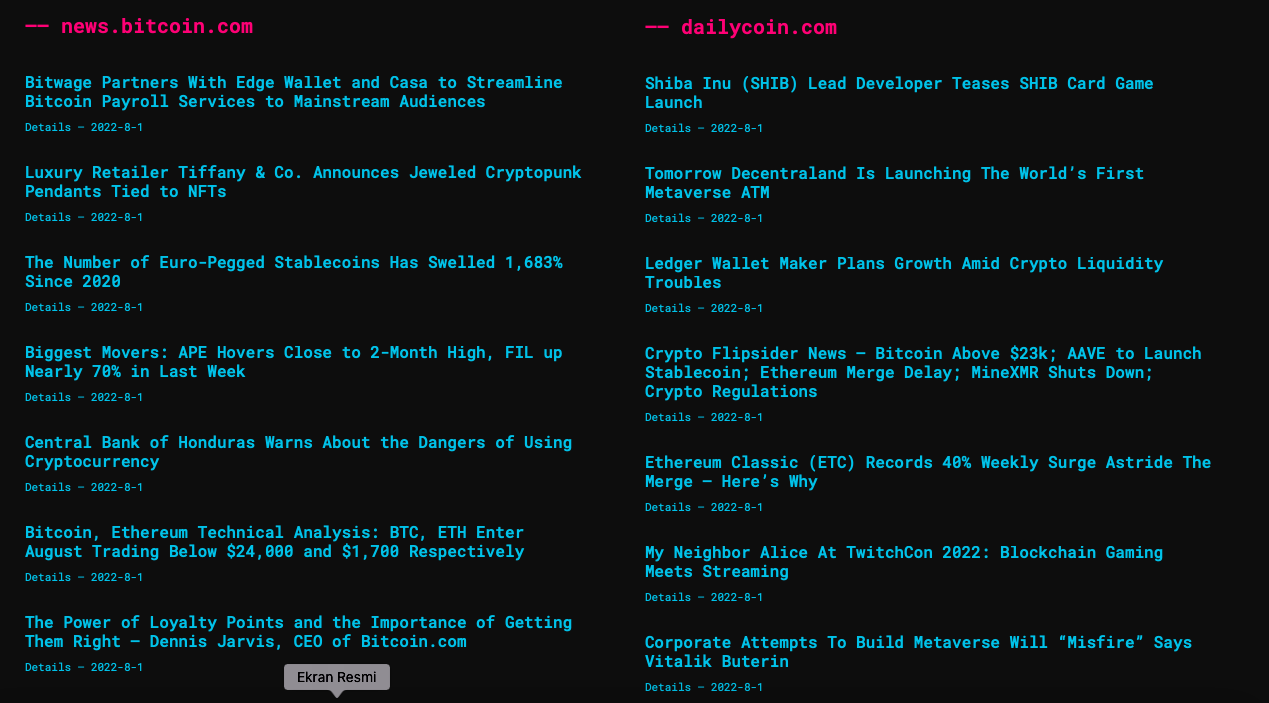Open the Crypto Flipsider News article
The width and height of the screenshot is (1269, 703).
[923, 372]
